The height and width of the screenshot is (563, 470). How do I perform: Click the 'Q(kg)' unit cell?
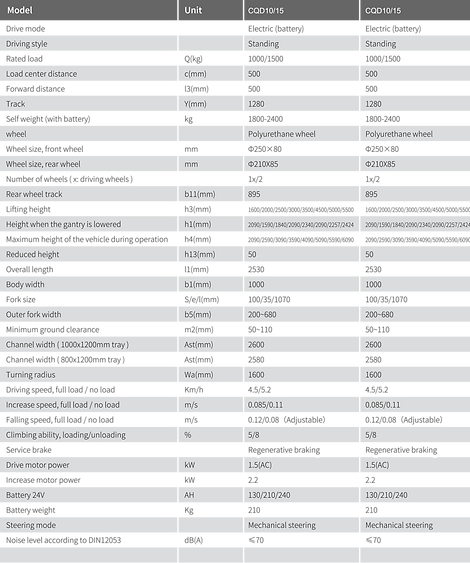[x=193, y=59]
